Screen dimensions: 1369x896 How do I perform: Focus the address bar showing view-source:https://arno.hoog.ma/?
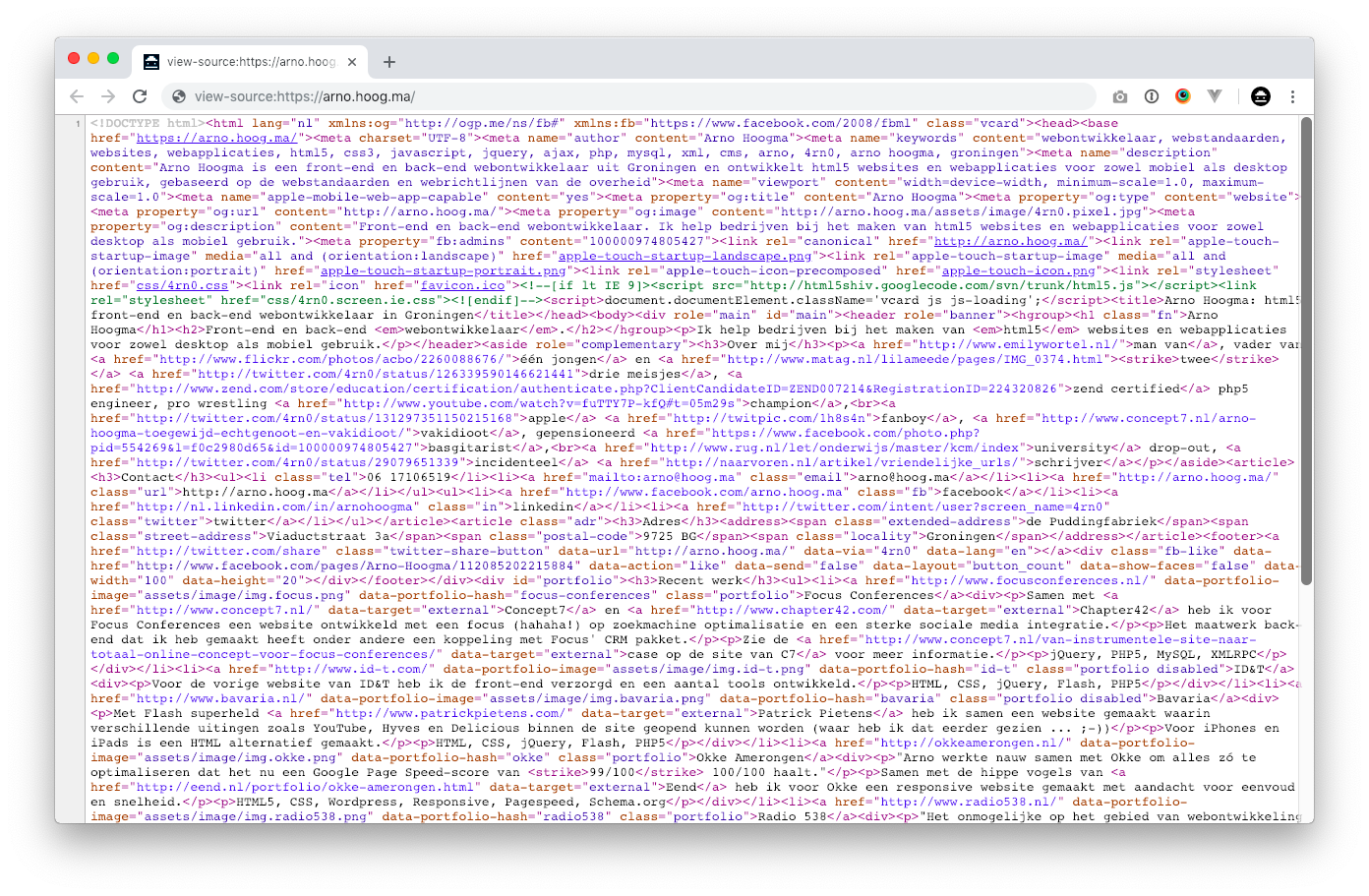coord(629,96)
